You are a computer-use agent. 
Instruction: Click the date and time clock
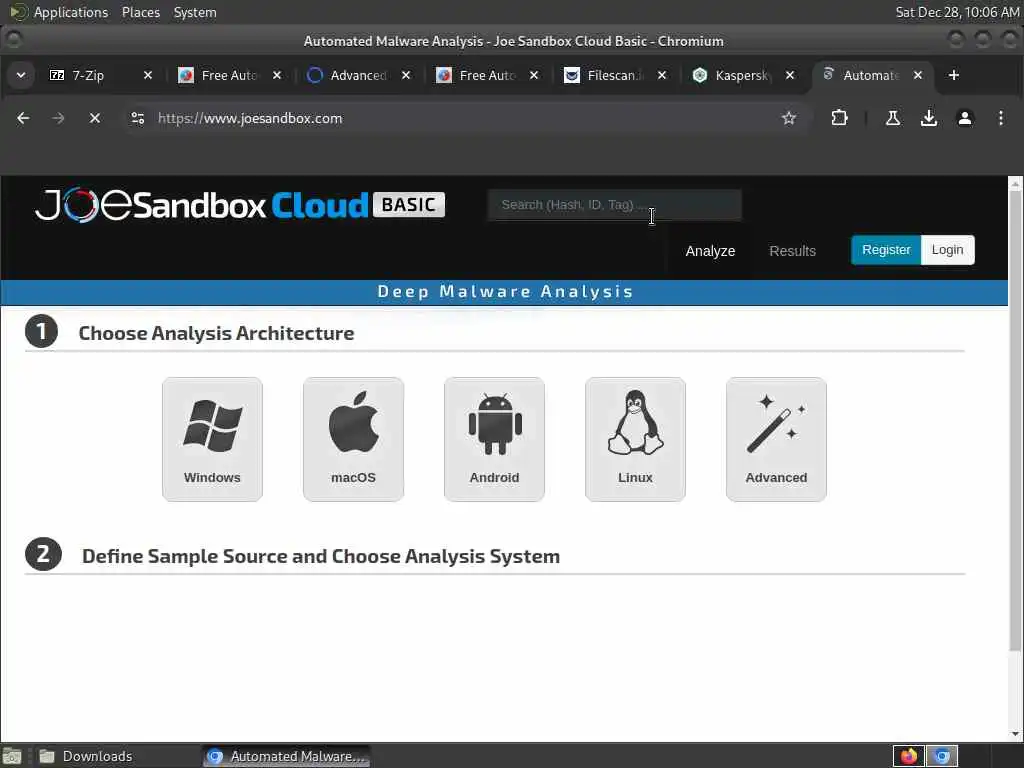tap(957, 12)
